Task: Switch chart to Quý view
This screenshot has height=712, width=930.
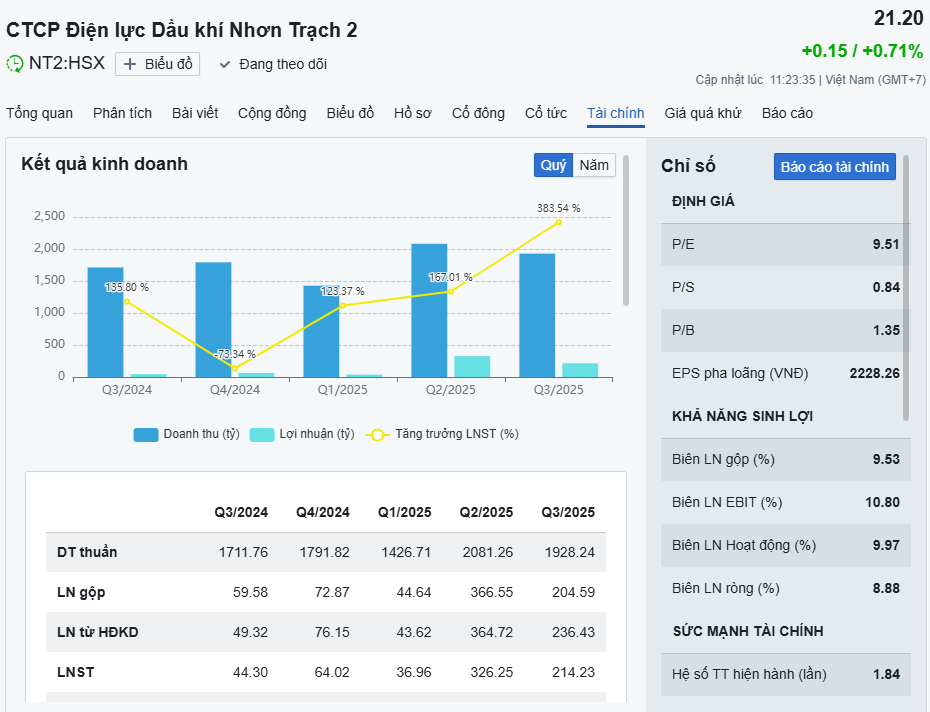Action: (x=553, y=165)
